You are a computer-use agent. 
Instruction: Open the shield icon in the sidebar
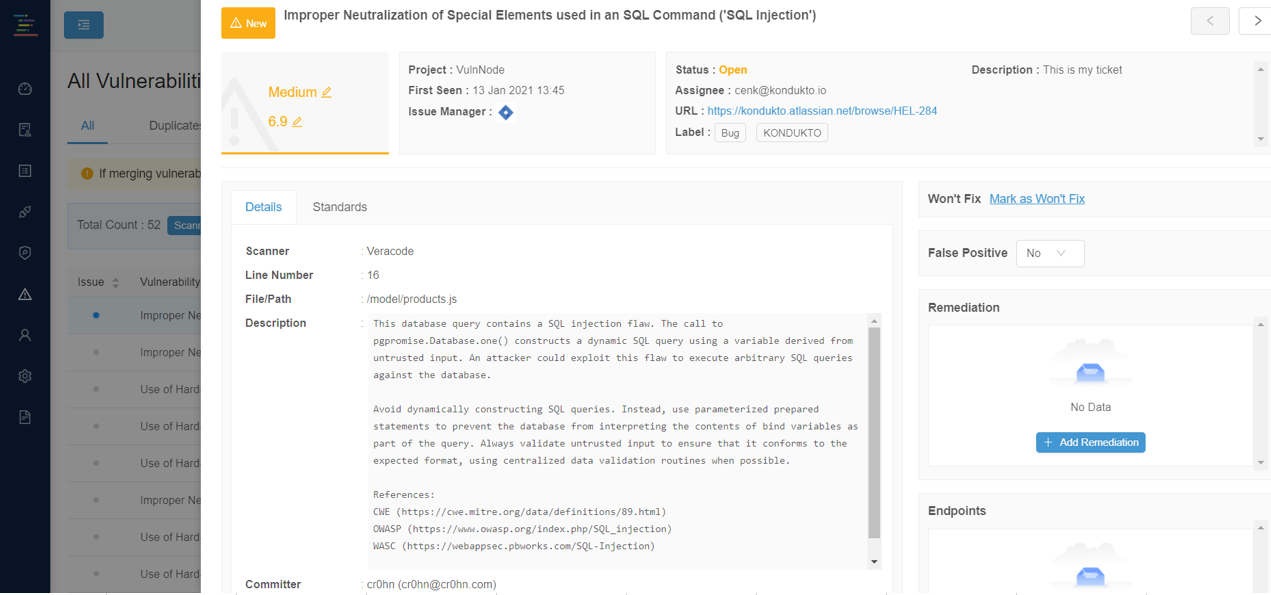25,253
